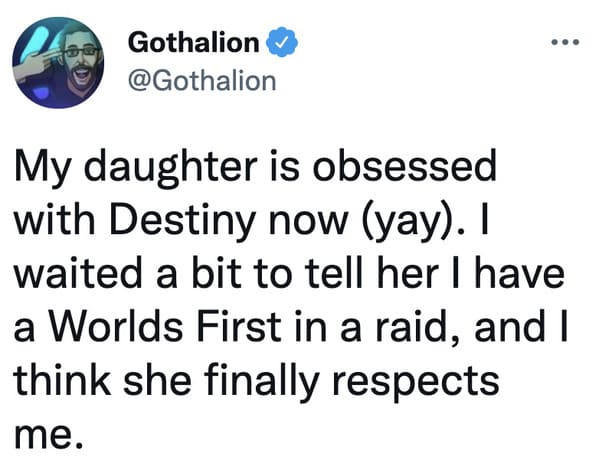Click the bold Gothalion display name
599x473 pixels.
click(x=194, y=42)
